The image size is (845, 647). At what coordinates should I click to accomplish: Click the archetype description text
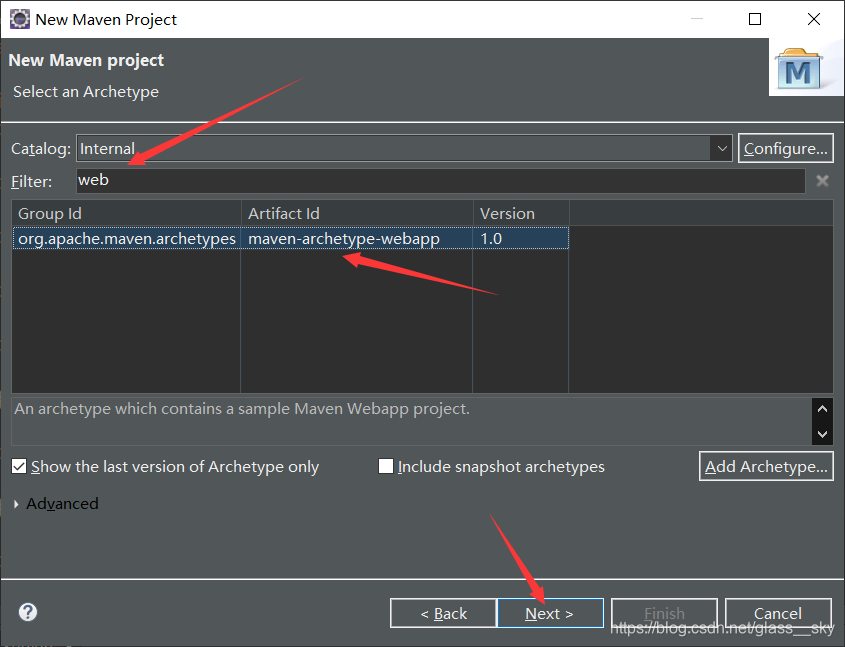(x=242, y=409)
